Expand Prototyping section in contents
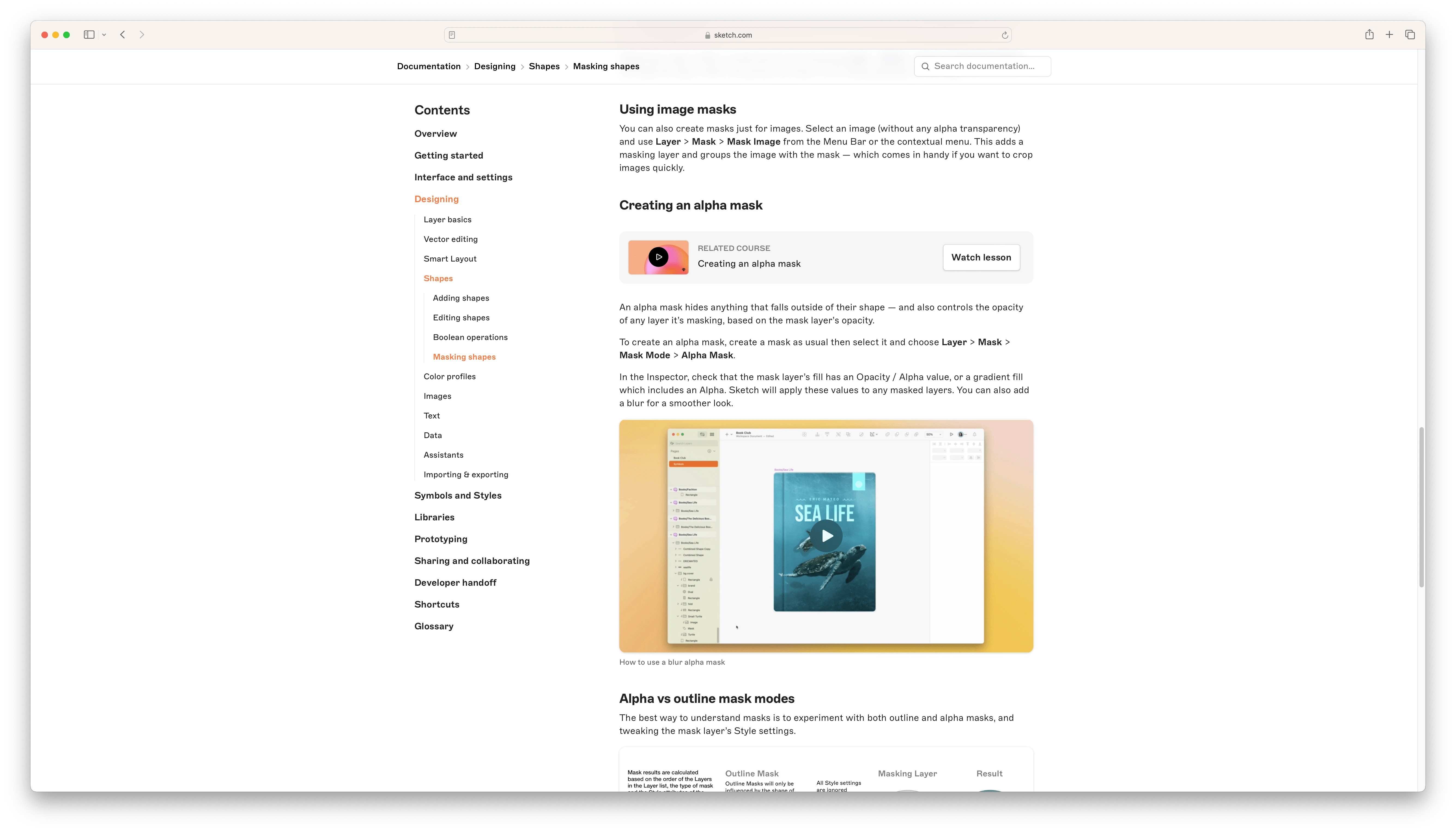Image resolution: width=1456 pixels, height=832 pixels. (441, 538)
